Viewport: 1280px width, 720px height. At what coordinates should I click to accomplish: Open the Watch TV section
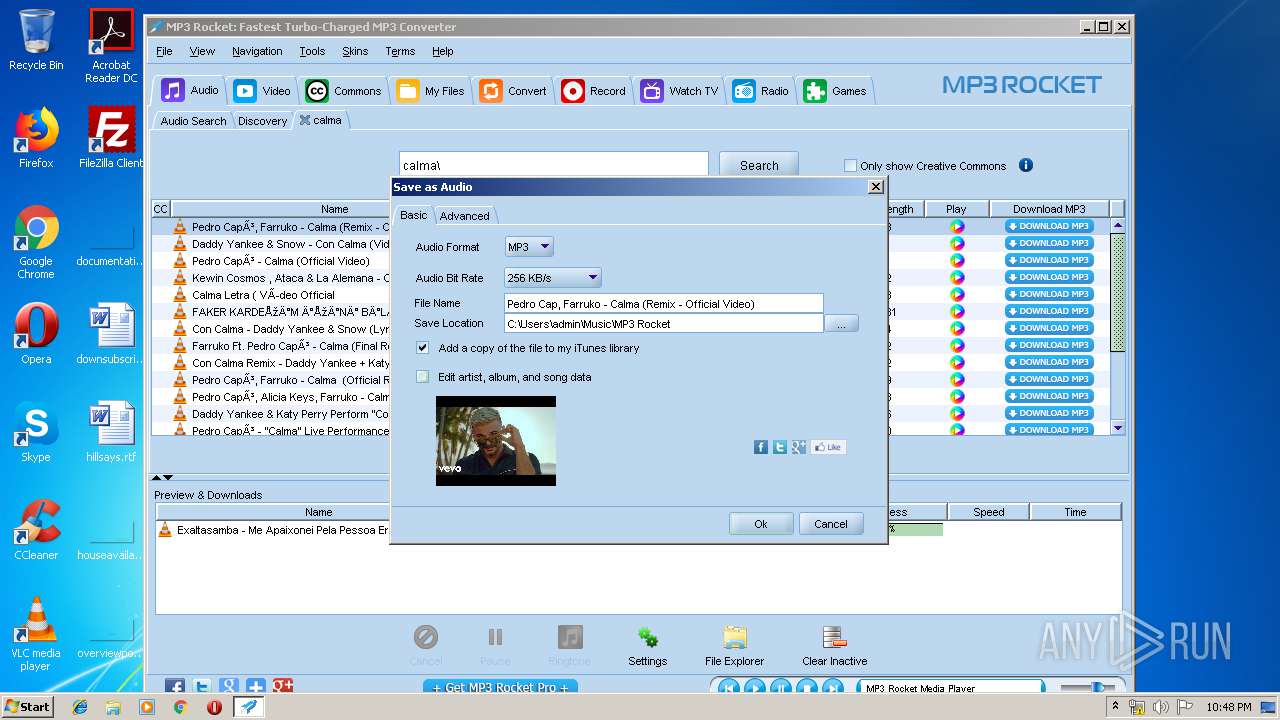point(680,91)
